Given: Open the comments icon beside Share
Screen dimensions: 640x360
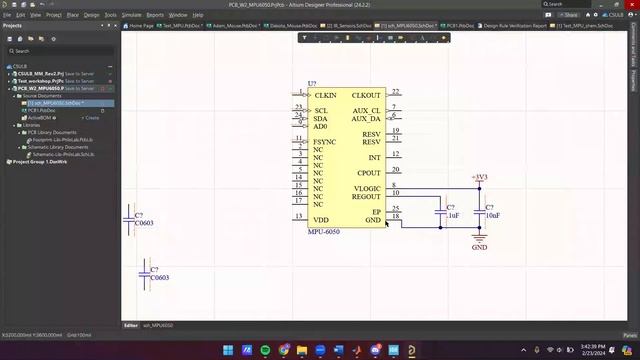Looking at the screenshot, I should [548, 15].
